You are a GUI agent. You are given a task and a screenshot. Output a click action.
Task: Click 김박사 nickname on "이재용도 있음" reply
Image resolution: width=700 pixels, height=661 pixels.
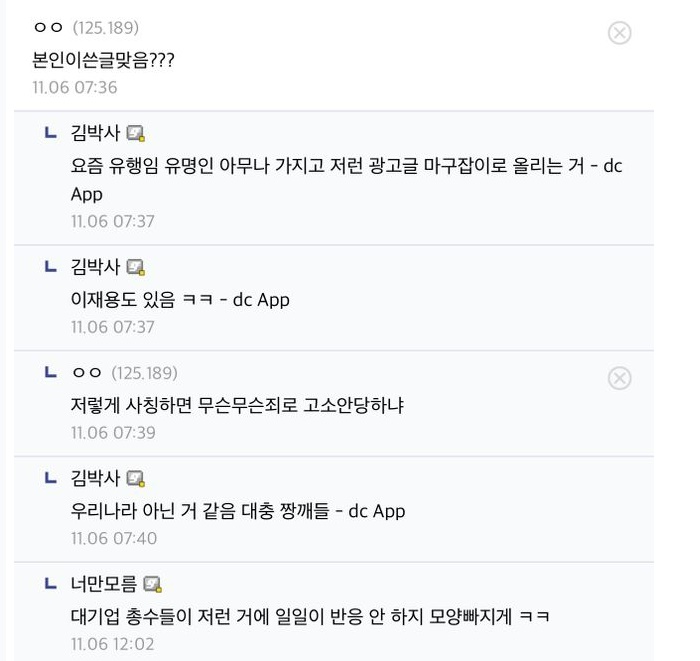pyautogui.click(x=95, y=267)
